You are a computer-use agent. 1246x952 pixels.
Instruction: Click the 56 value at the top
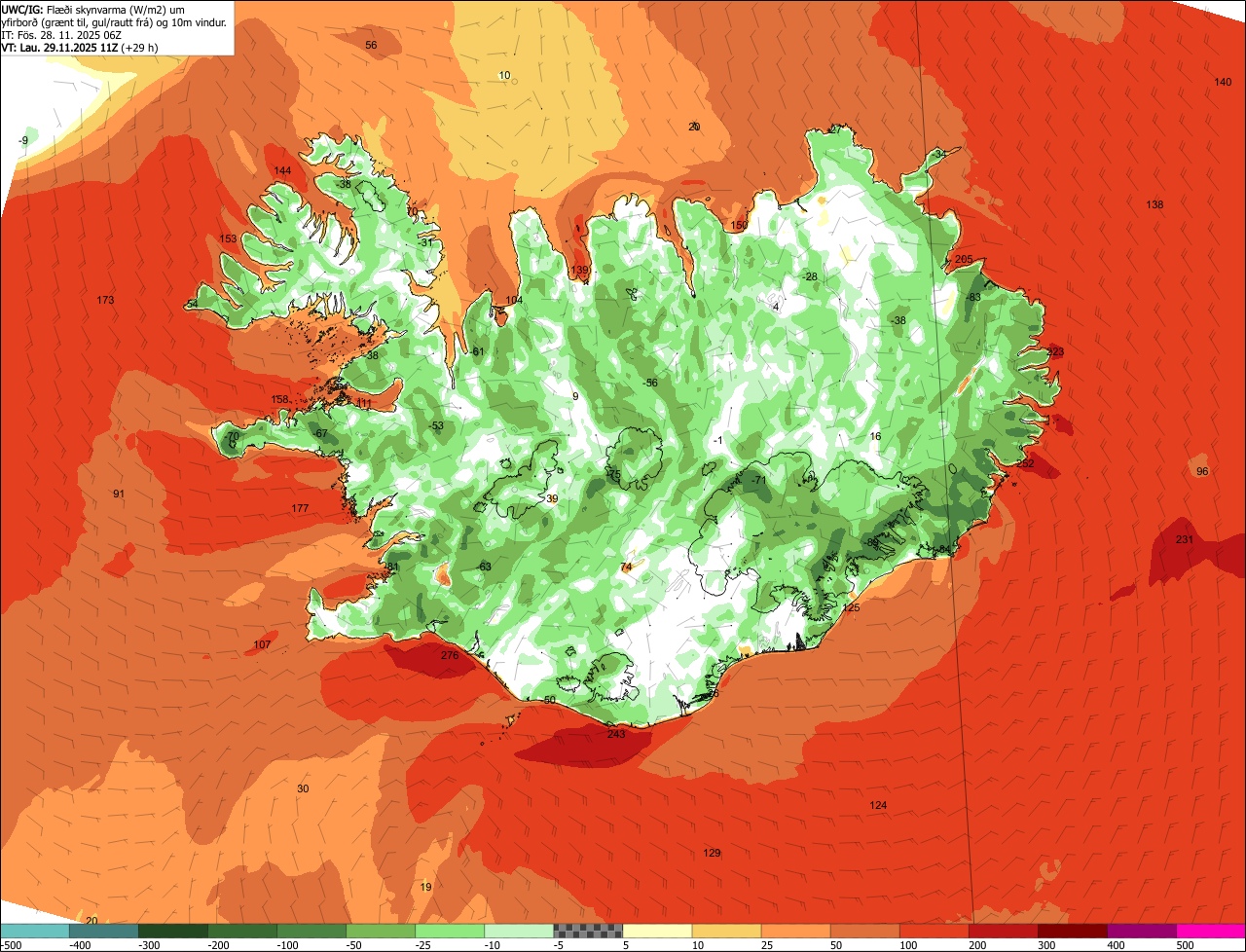[371, 46]
